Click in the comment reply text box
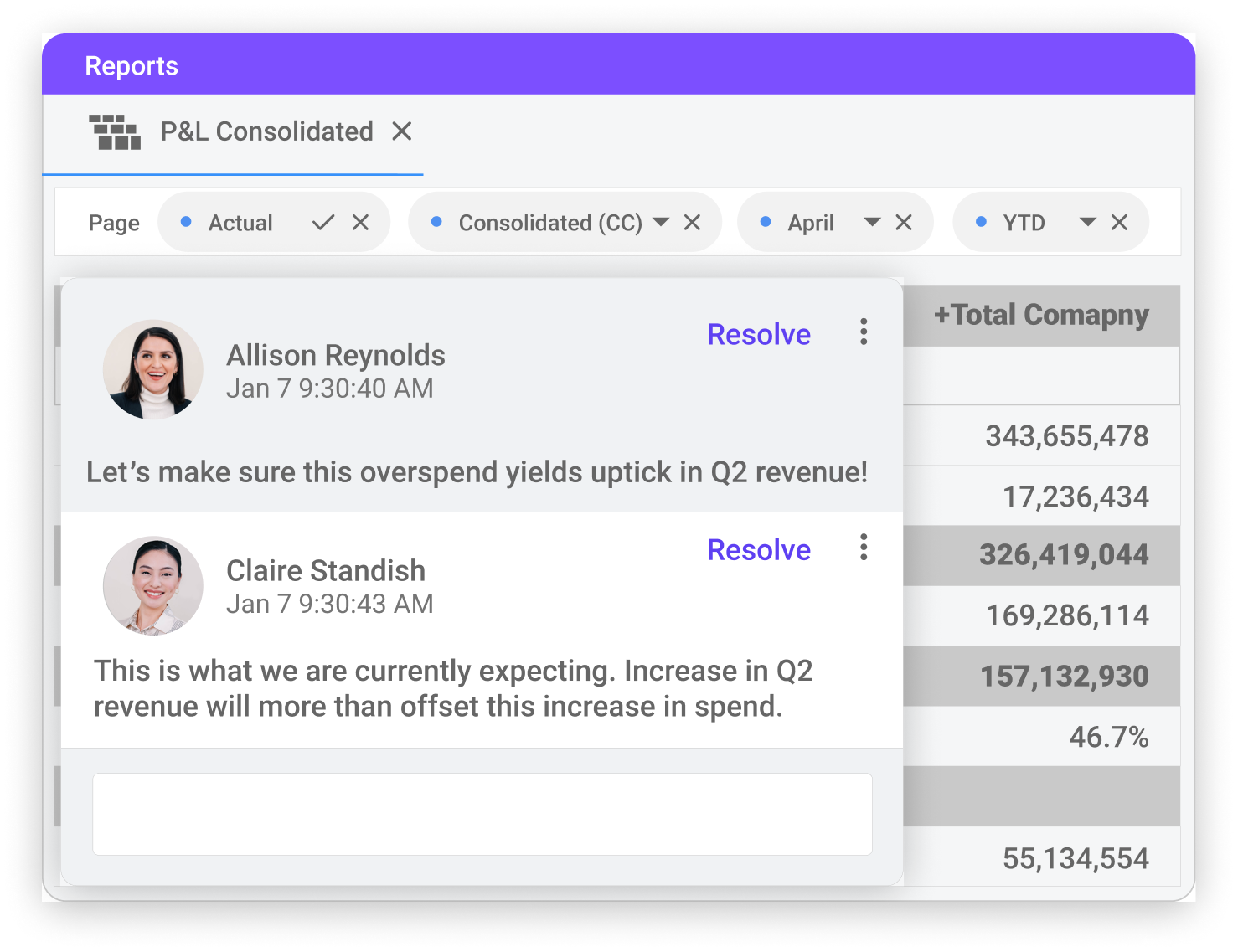Image resolution: width=1238 pixels, height=952 pixels. point(482,814)
